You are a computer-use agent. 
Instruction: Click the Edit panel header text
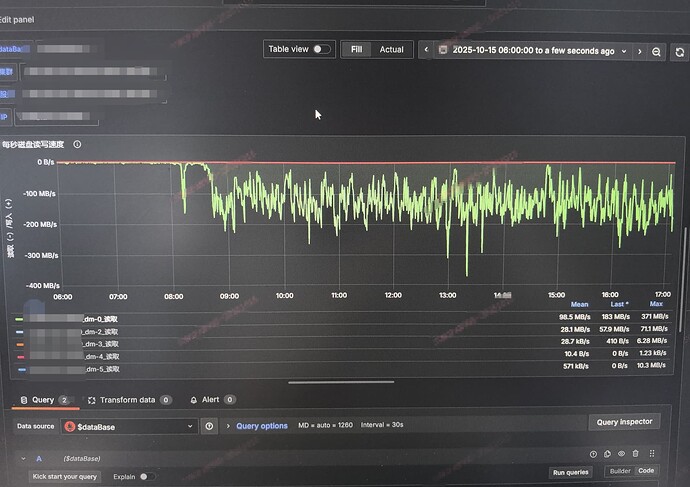click(x=17, y=19)
